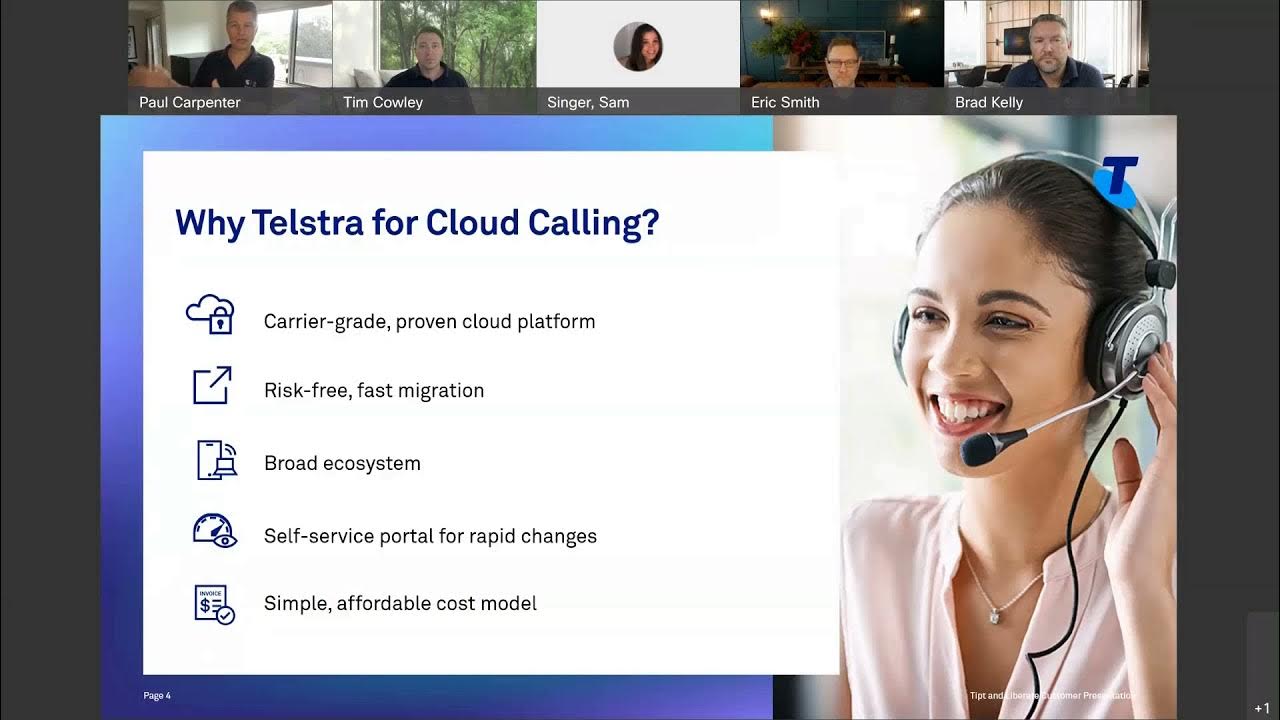Viewport: 1280px width, 720px height.
Task: Click the speedometer portal icon
Action: (x=214, y=530)
